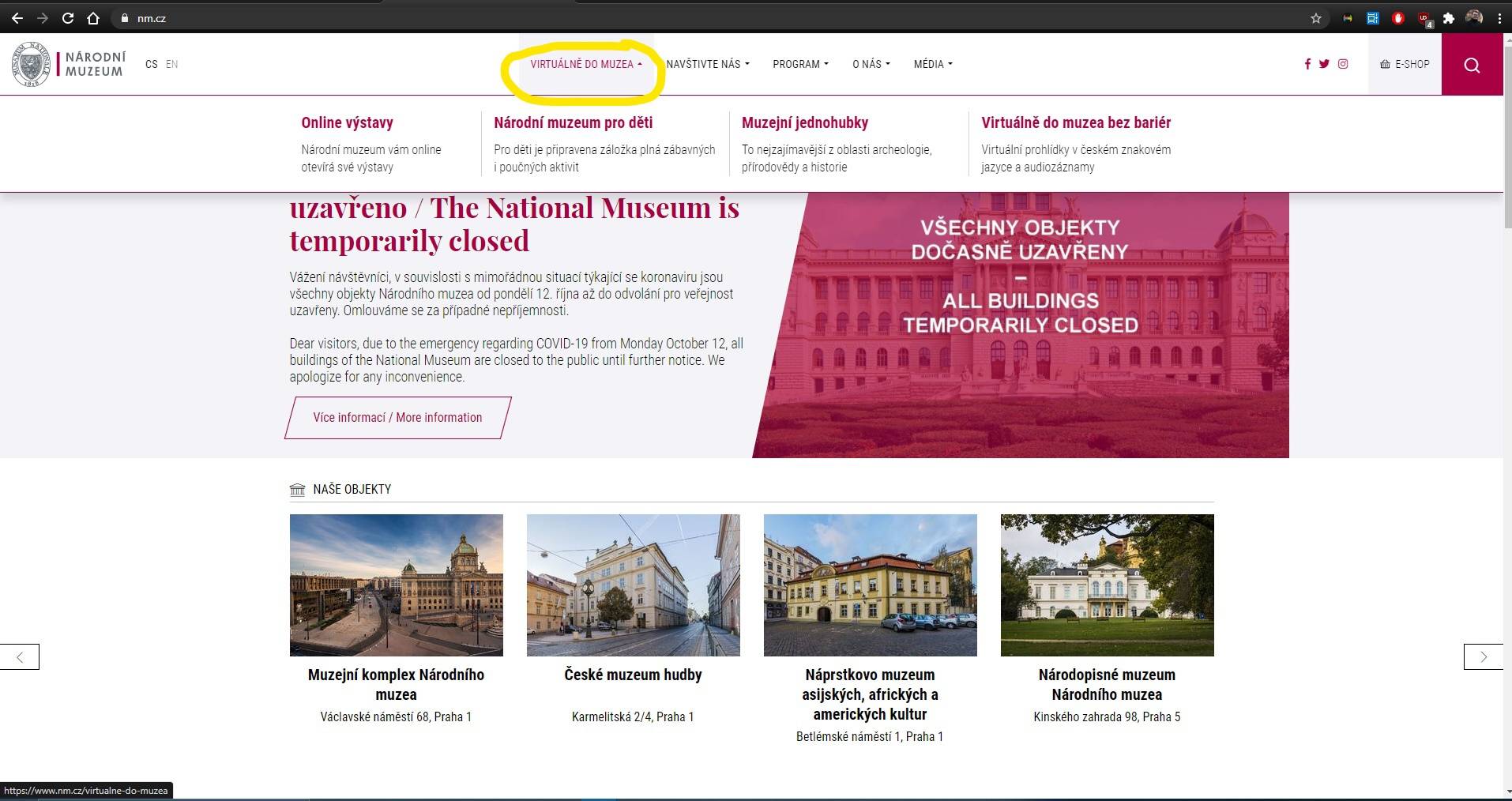Open the museum's Facebook page icon

1307,64
